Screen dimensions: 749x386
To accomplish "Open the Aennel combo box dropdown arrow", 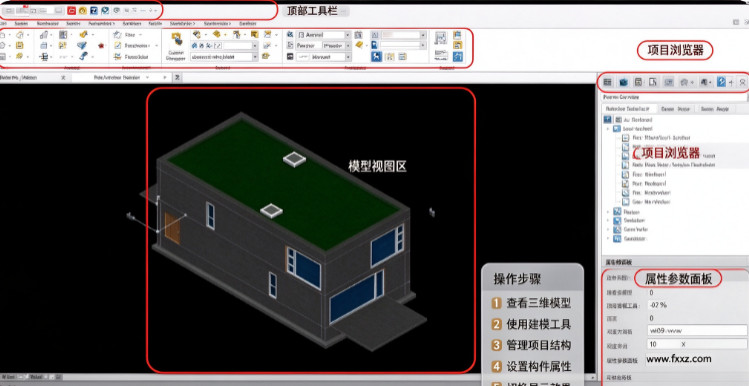I will pos(347,35).
